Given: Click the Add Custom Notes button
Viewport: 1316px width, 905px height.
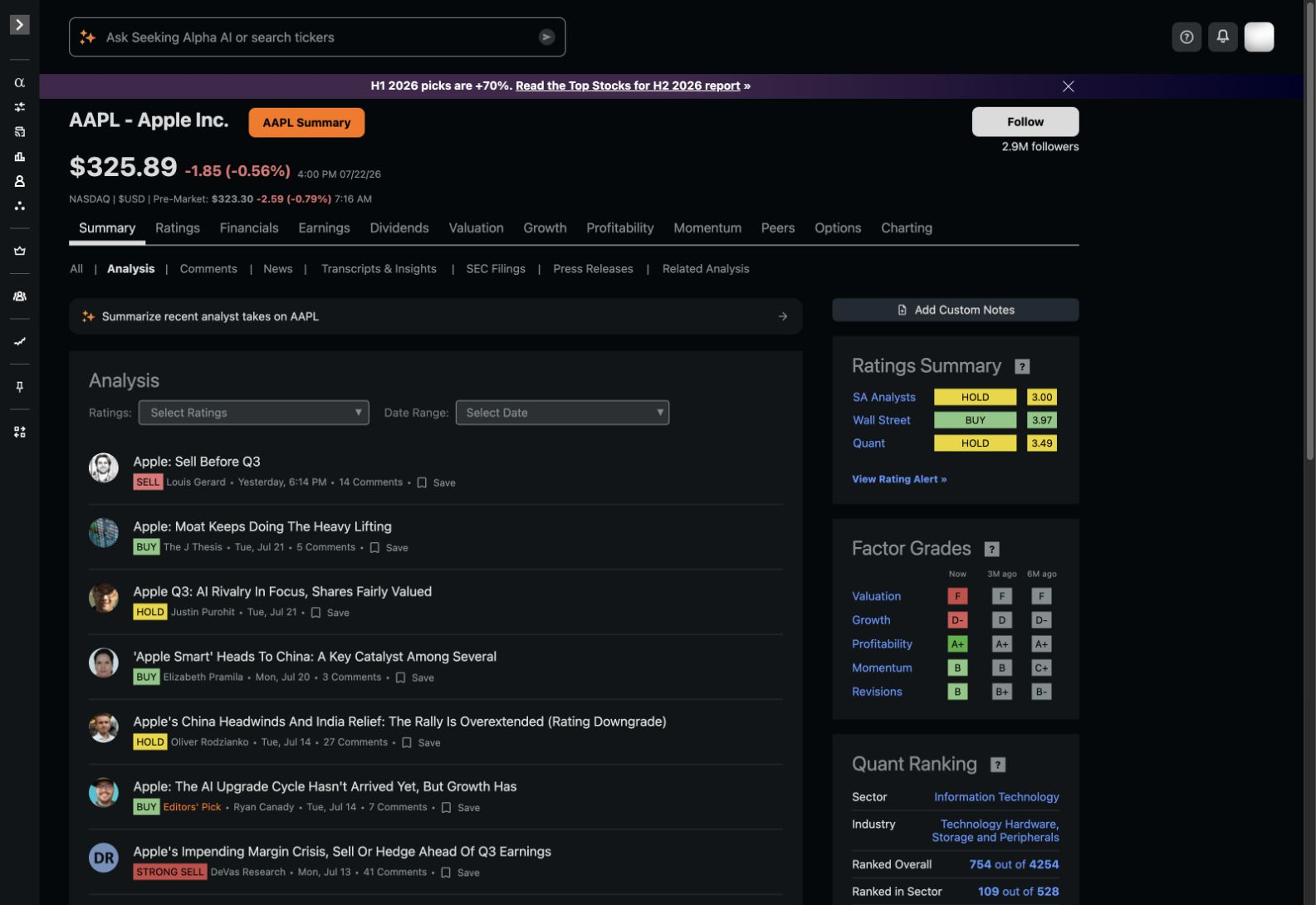Looking at the screenshot, I should tap(956, 310).
